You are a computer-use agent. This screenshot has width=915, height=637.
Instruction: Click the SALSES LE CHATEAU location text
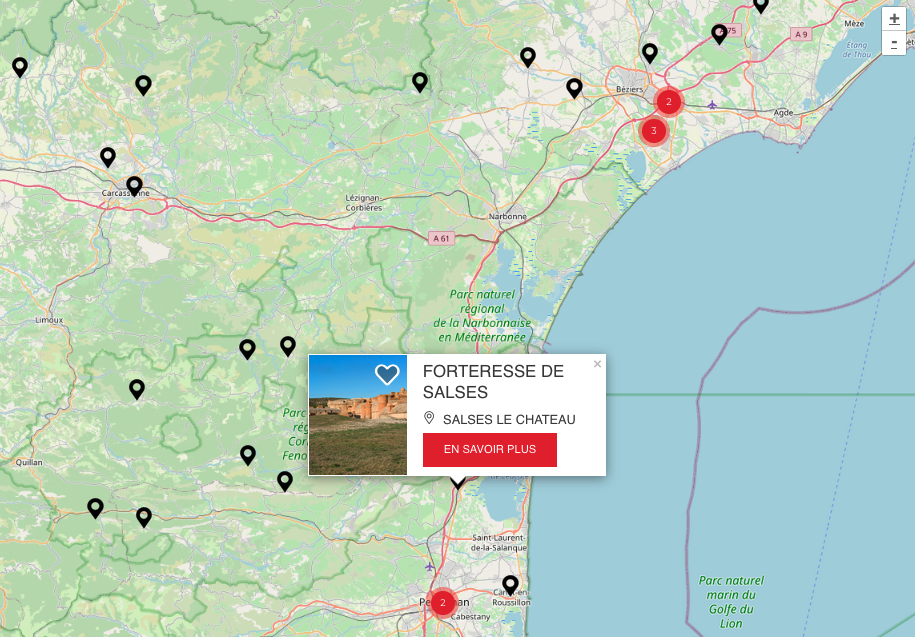point(509,419)
